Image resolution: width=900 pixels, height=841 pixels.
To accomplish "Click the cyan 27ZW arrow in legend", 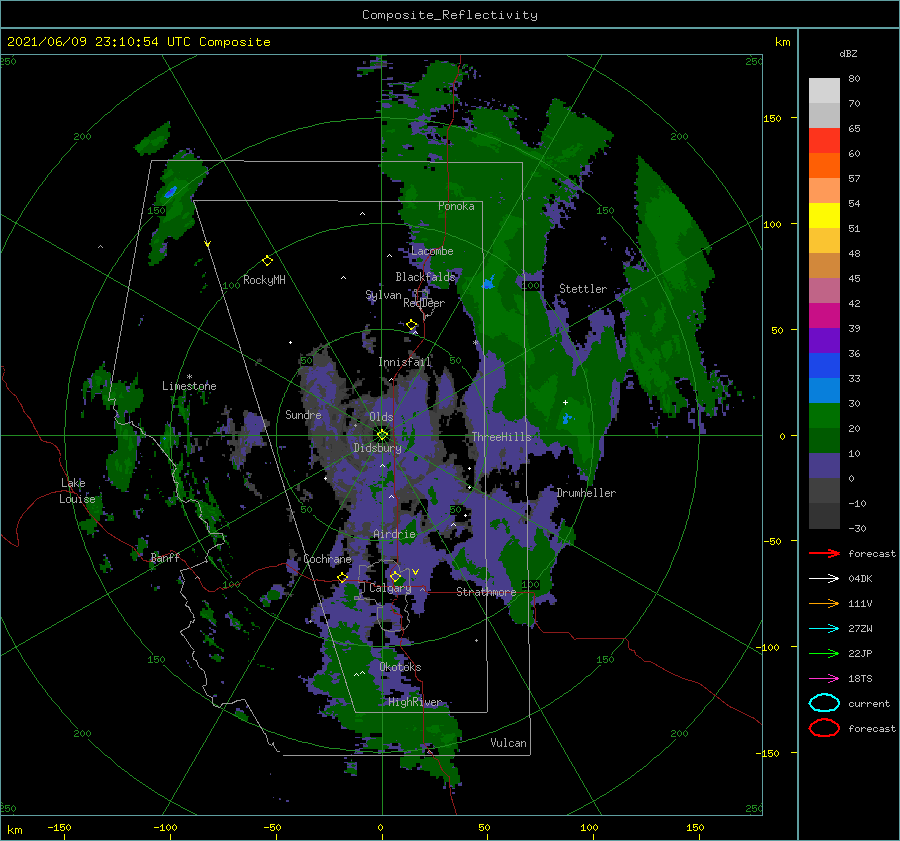I will 824,629.
